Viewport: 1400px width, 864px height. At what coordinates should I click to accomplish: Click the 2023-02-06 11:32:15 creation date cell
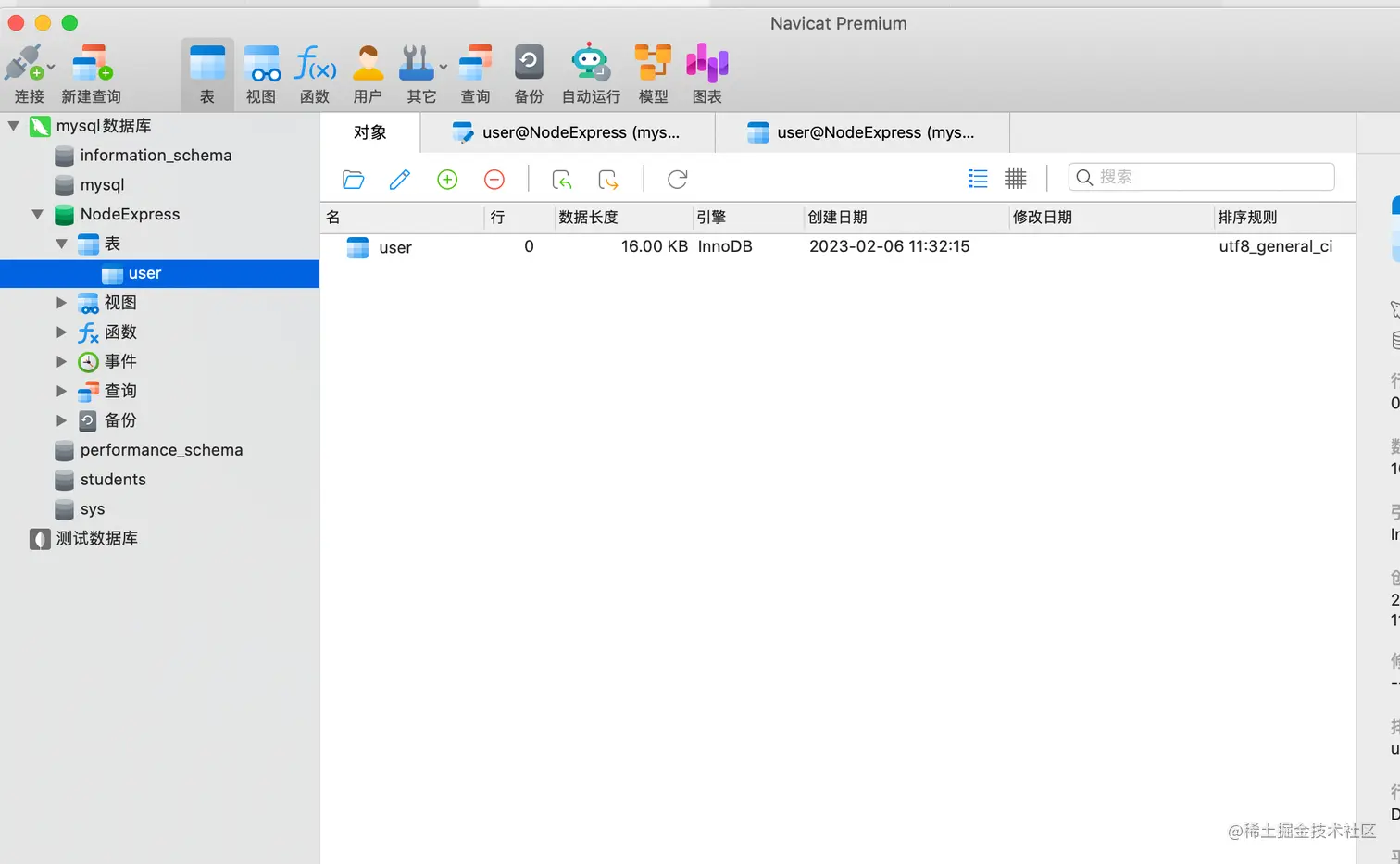click(x=889, y=246)
